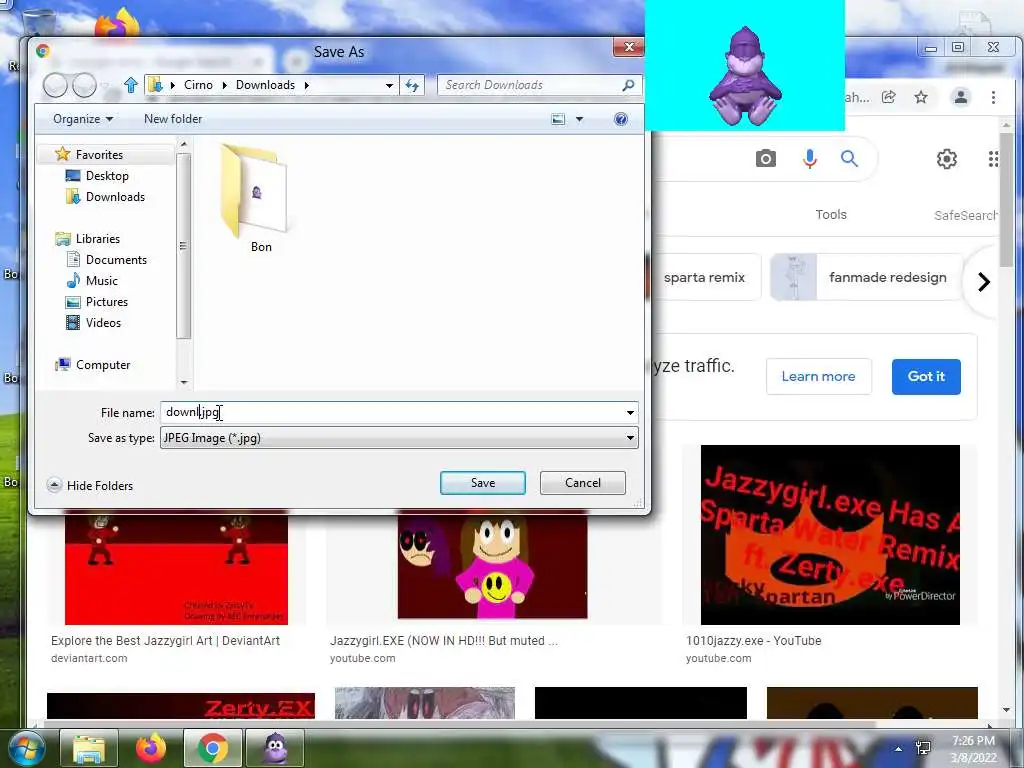This screenshot has width=1024, height=768.
Task: Select Libraries in the navigation pane
Action: 97,239
